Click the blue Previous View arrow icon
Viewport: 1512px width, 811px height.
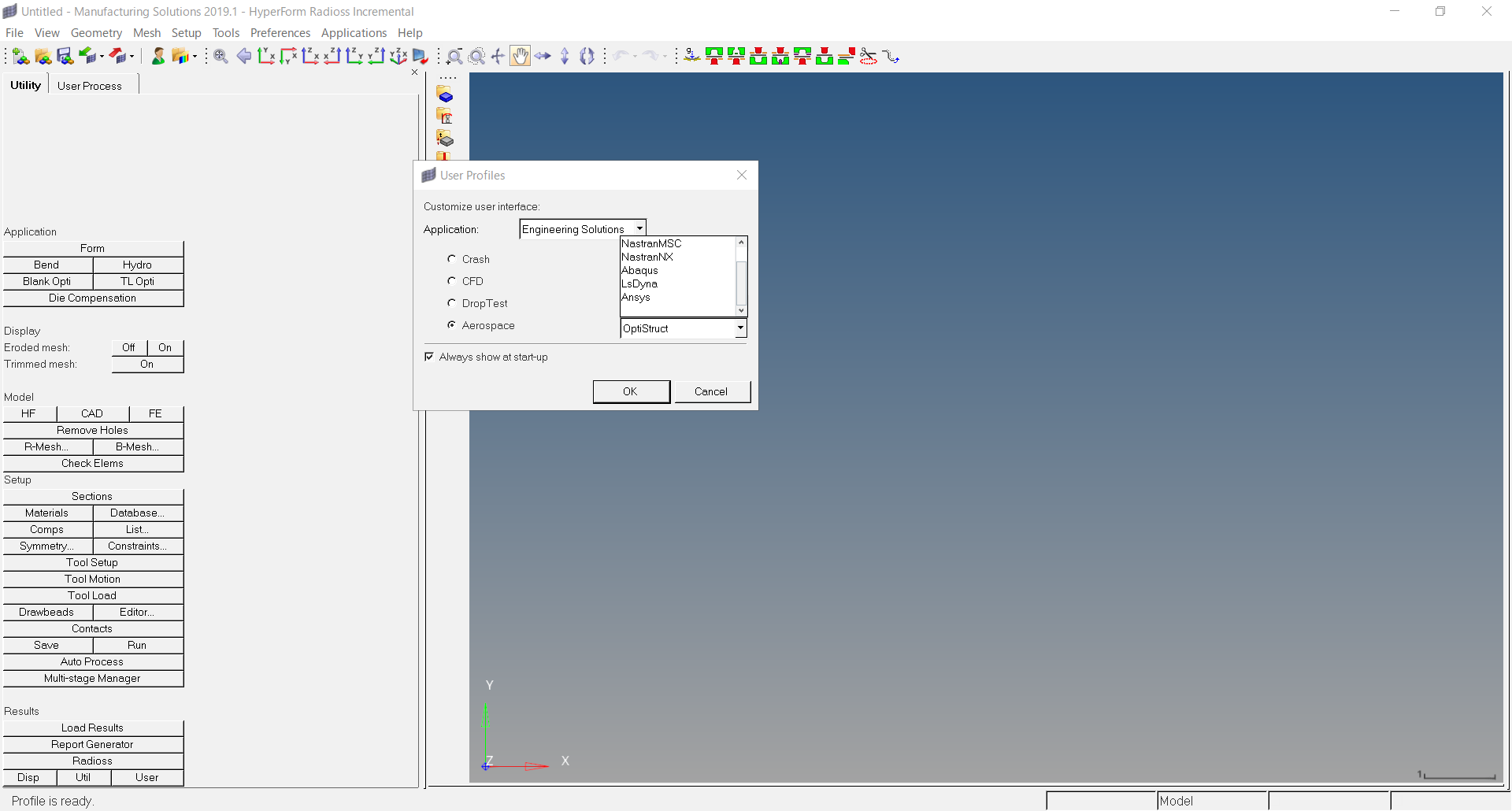pyautogui.click(x=244, y=56)
